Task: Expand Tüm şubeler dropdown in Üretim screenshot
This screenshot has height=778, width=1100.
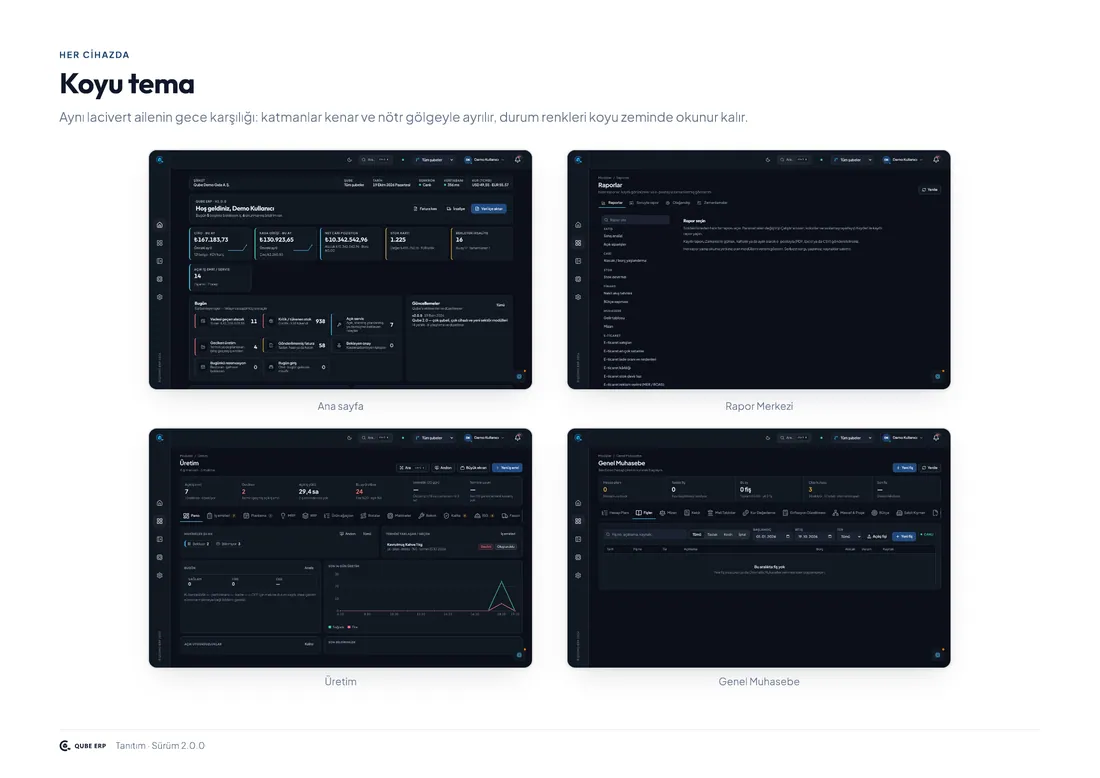Action: (434, 438)
